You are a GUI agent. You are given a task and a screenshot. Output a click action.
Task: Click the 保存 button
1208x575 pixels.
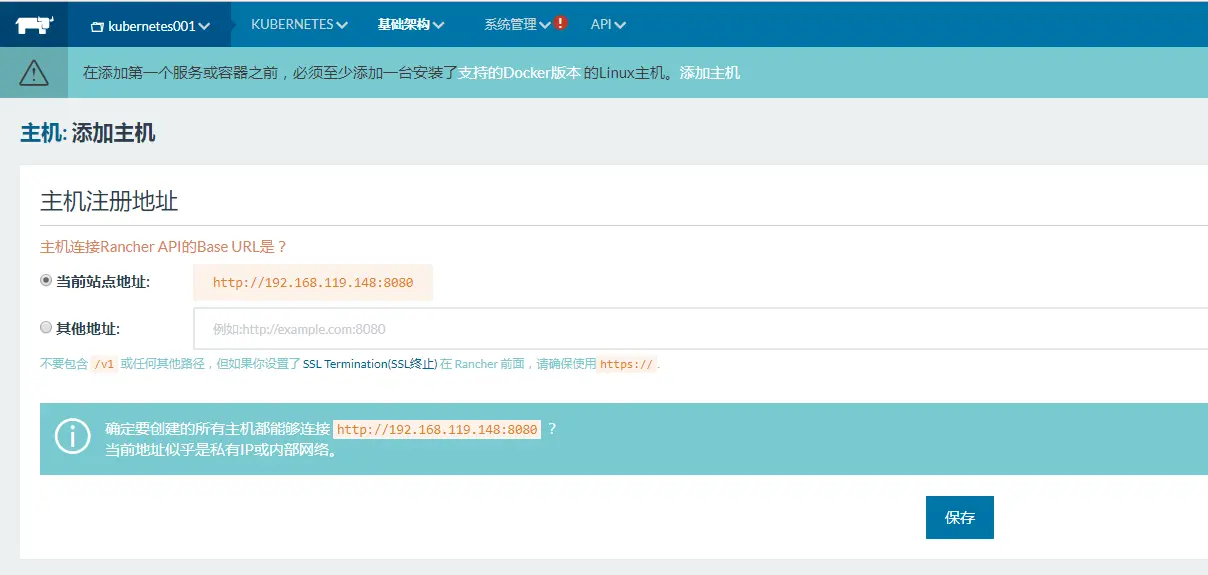pos(960,518)
